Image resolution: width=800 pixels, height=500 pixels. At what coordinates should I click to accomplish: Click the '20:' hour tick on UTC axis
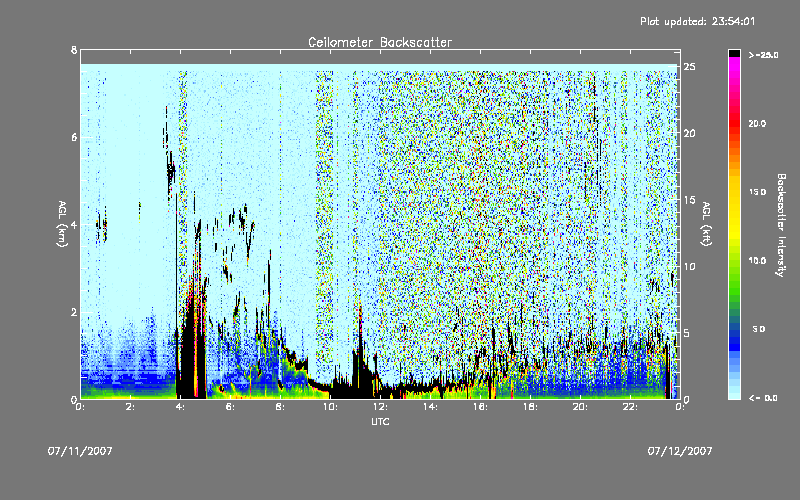coord(581,407)
